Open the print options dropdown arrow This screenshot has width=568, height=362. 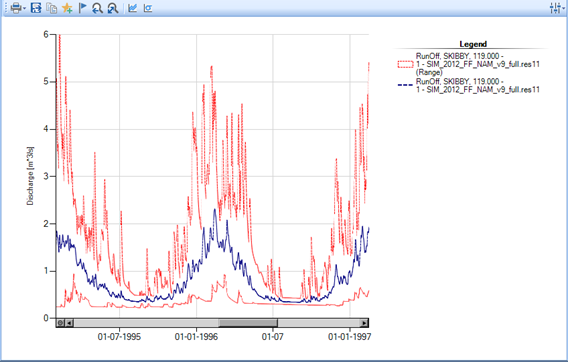(x=24, y=8)
